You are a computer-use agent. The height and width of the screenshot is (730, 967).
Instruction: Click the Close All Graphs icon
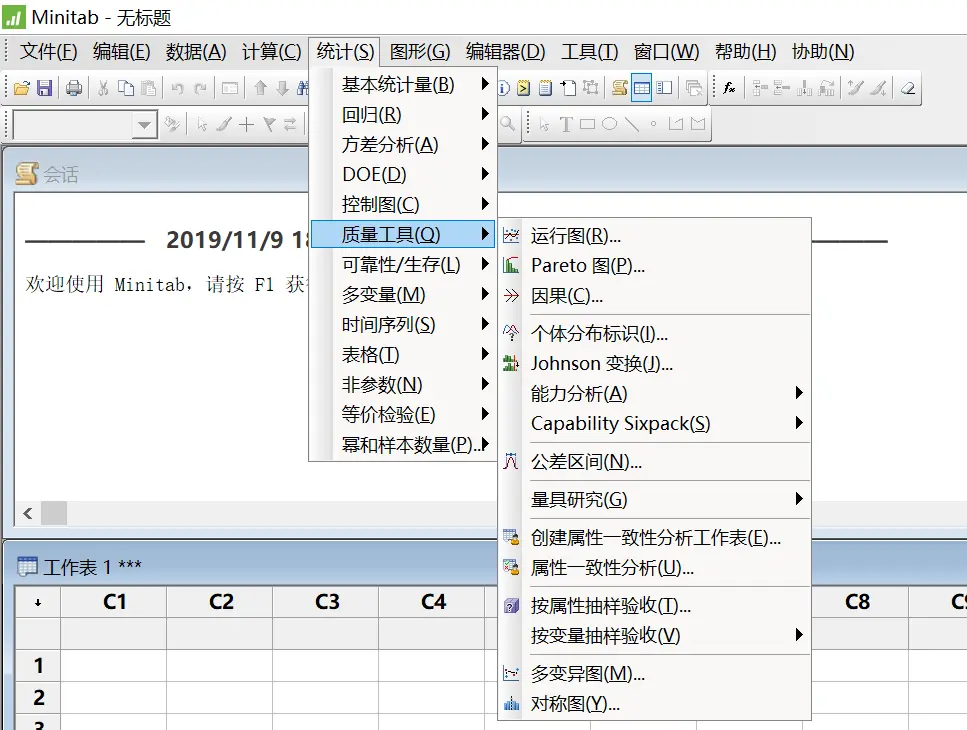click(694, 88)
